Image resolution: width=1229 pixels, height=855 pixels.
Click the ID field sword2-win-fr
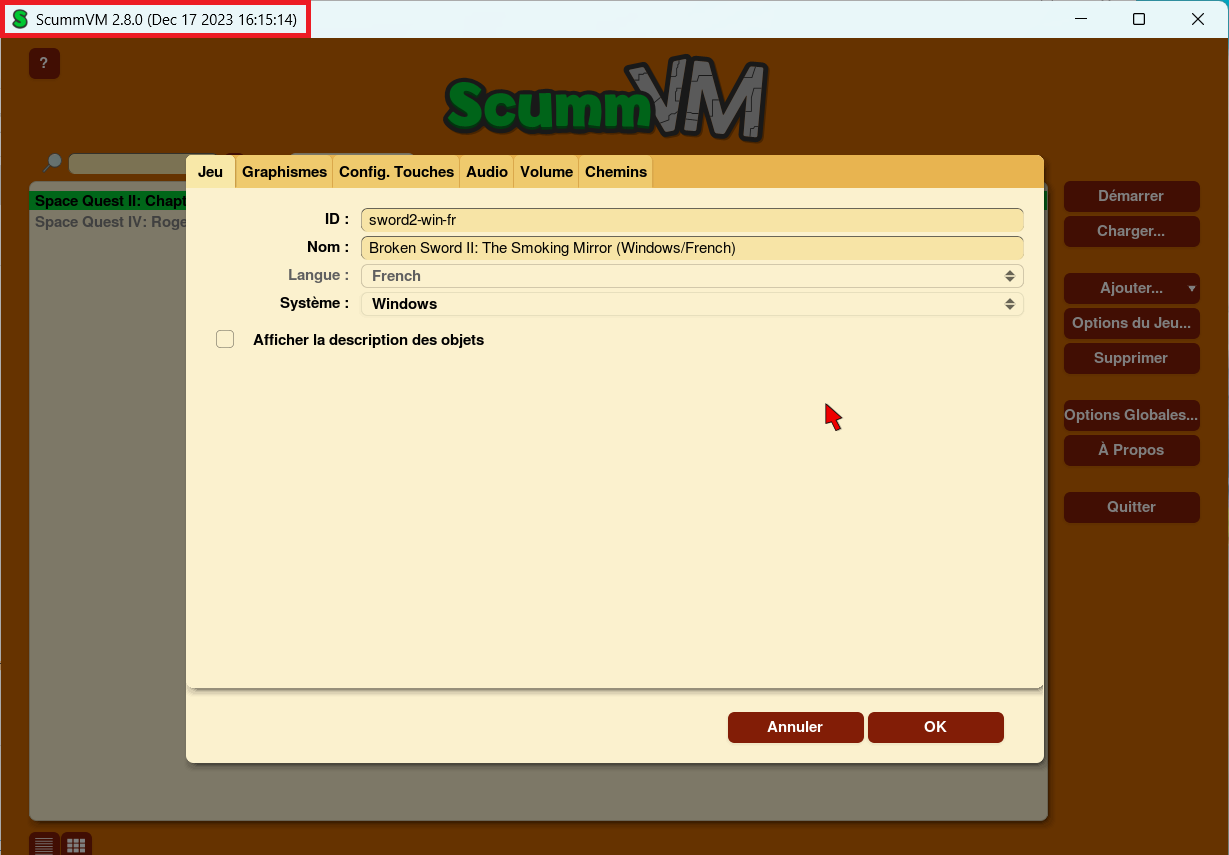[x=692, y=220]
